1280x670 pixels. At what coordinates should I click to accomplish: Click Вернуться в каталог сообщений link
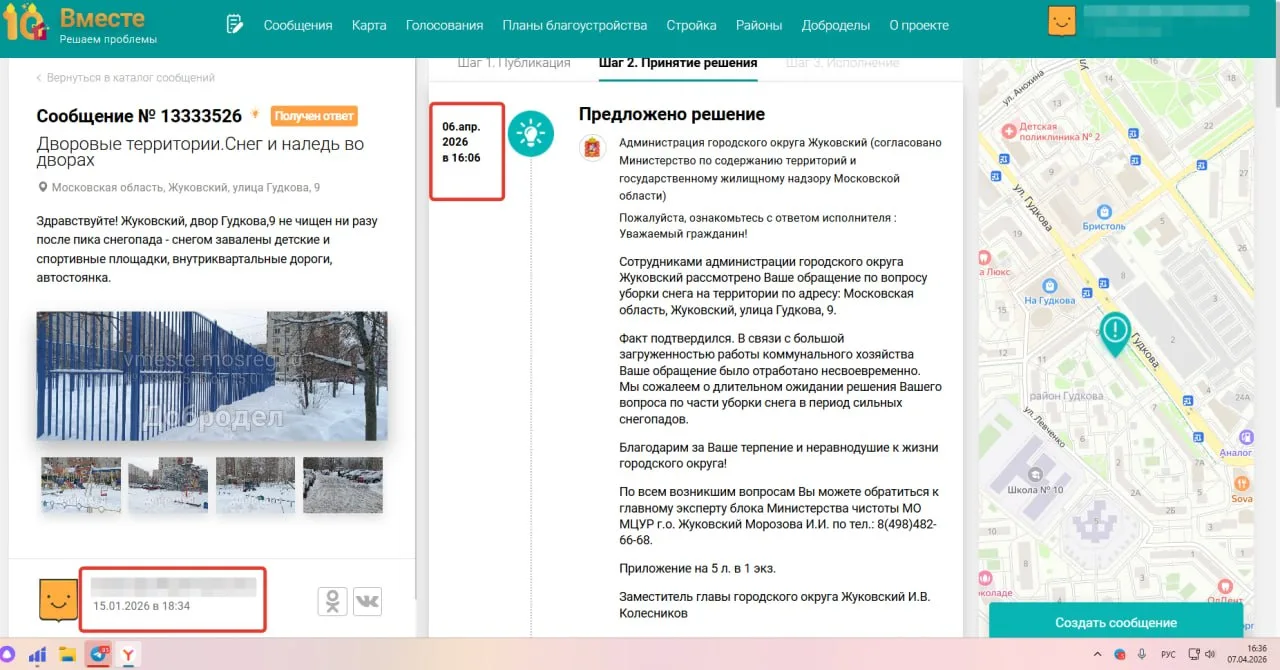(x=125, y=77)
